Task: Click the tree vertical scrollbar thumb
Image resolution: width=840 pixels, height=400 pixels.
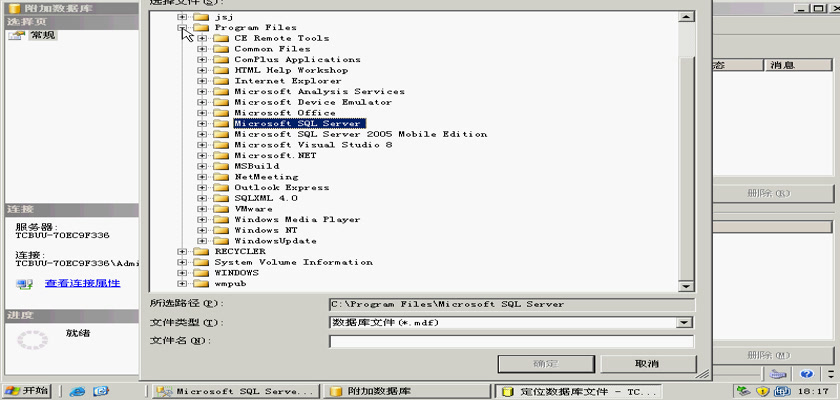Action: (686, 167)
